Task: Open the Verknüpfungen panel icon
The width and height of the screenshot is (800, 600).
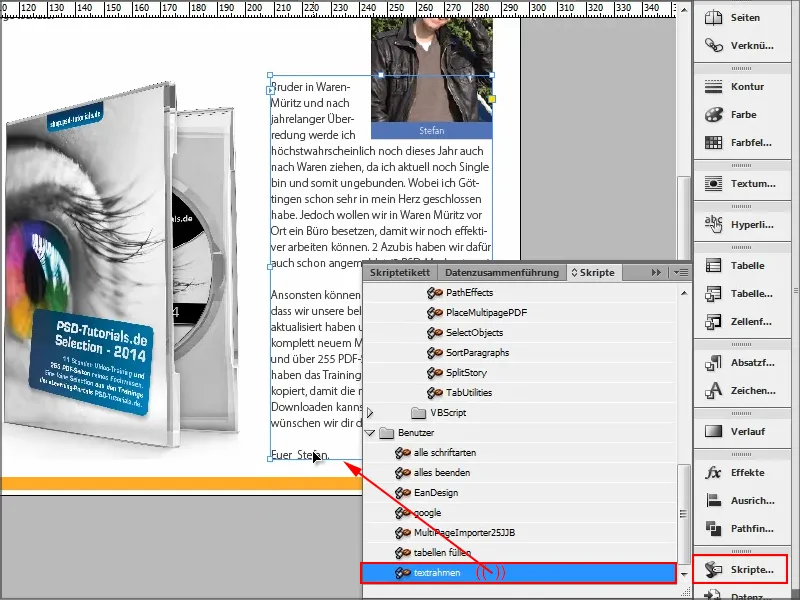Action: pyautogui.click(x=713, y=45)
